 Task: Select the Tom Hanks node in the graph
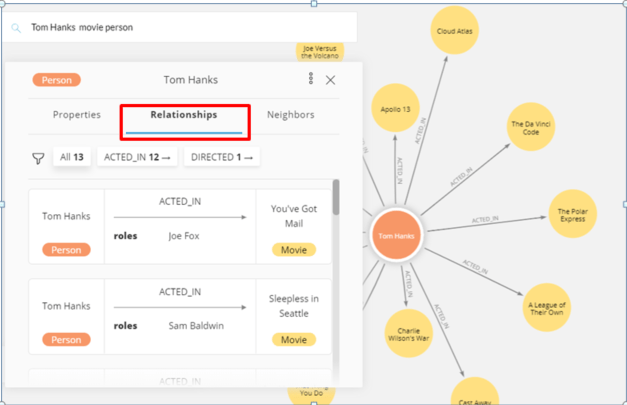tap(396, 235)
